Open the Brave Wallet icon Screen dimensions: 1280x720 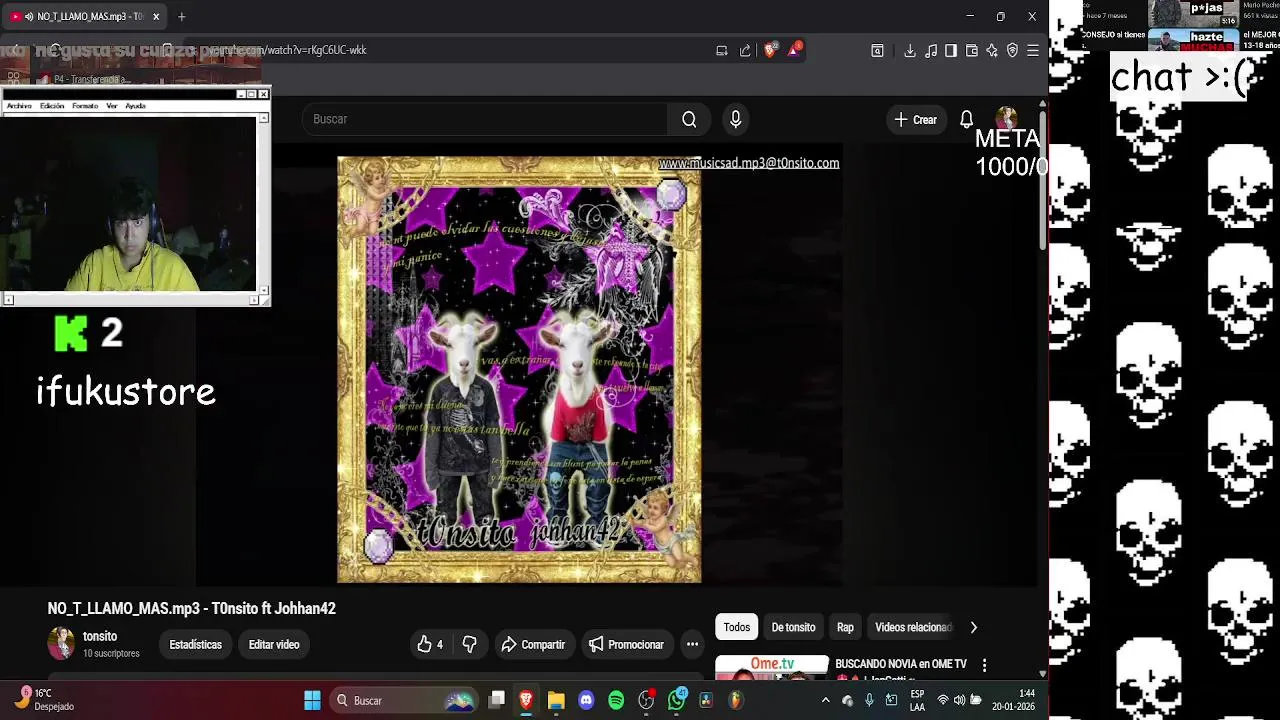(971, 51)
